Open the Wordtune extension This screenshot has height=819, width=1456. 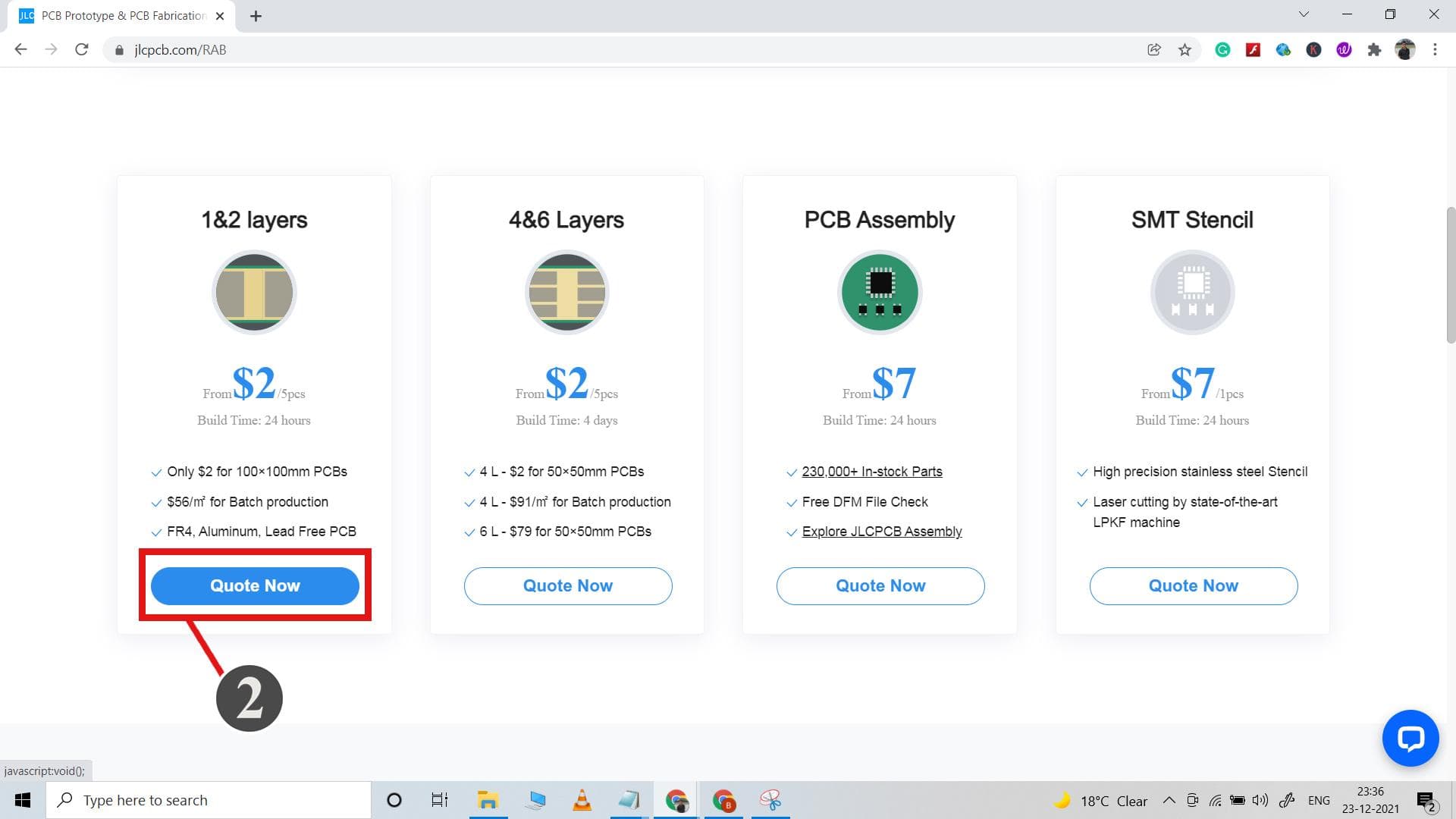point(1344,49)
